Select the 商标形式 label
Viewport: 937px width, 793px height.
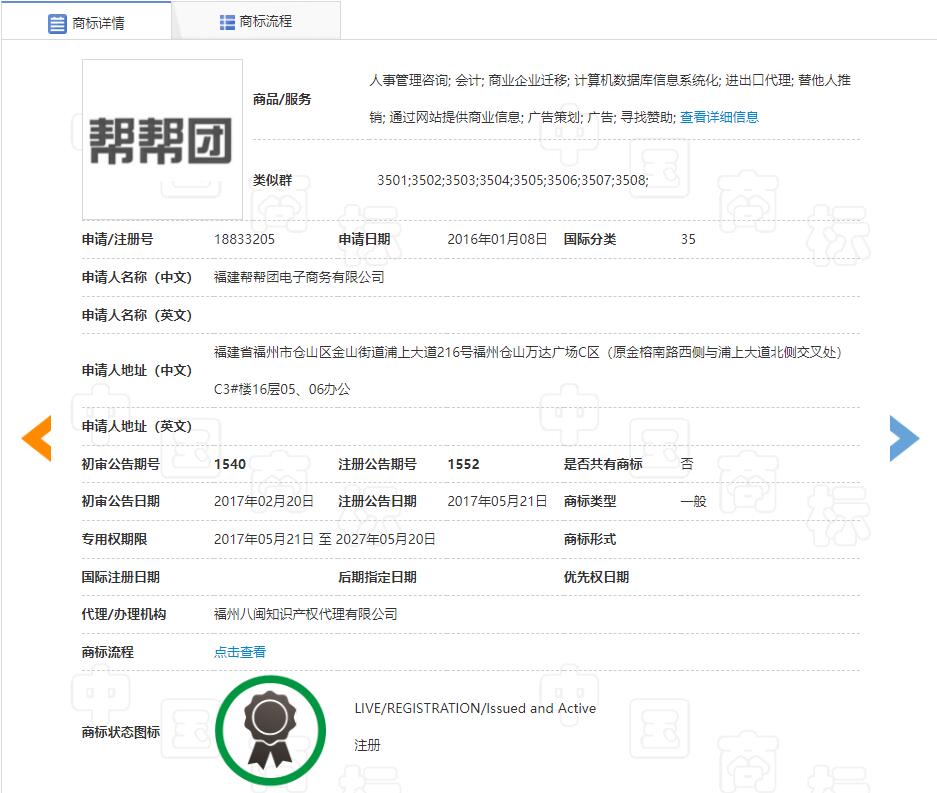coord(590,539)
